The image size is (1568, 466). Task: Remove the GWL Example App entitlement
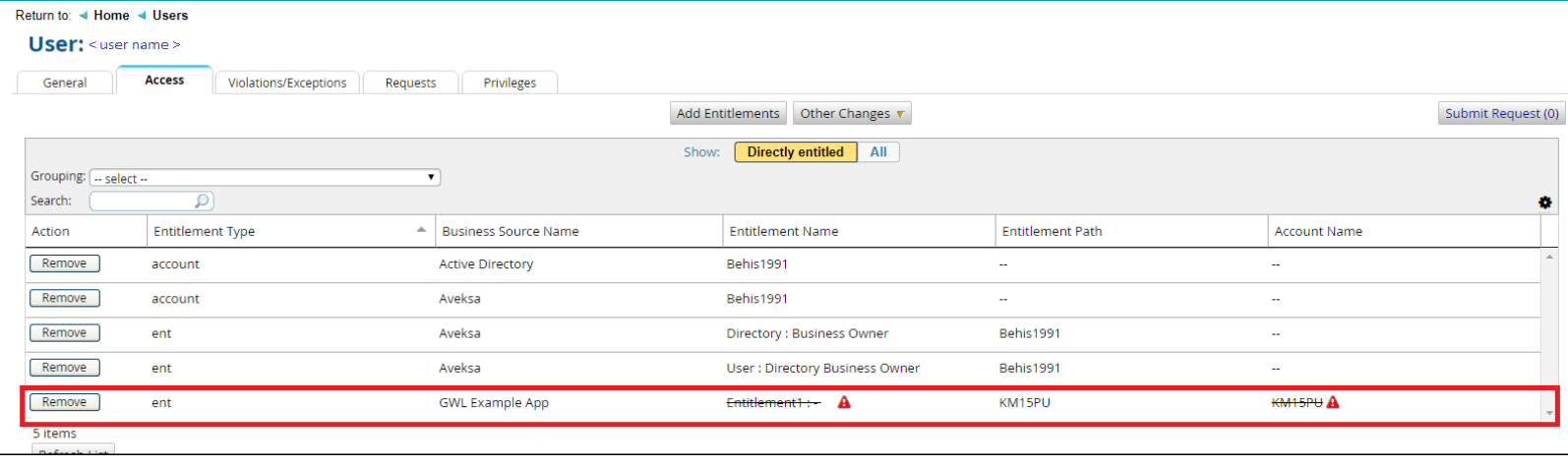click(x=64, y=402)
